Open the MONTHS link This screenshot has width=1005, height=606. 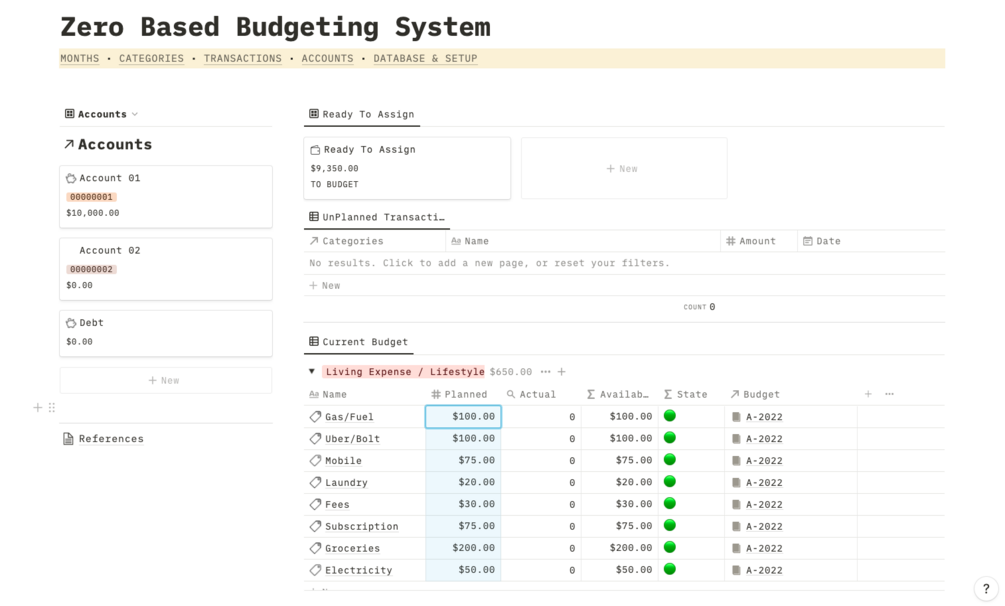[79, 58]
